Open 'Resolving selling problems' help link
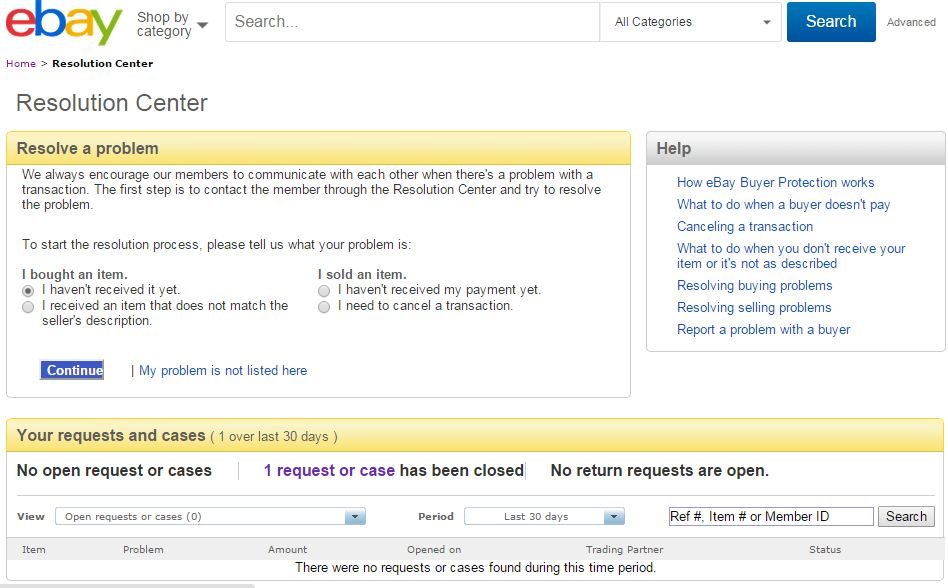 pyautogui.click(x=754, y=308)
